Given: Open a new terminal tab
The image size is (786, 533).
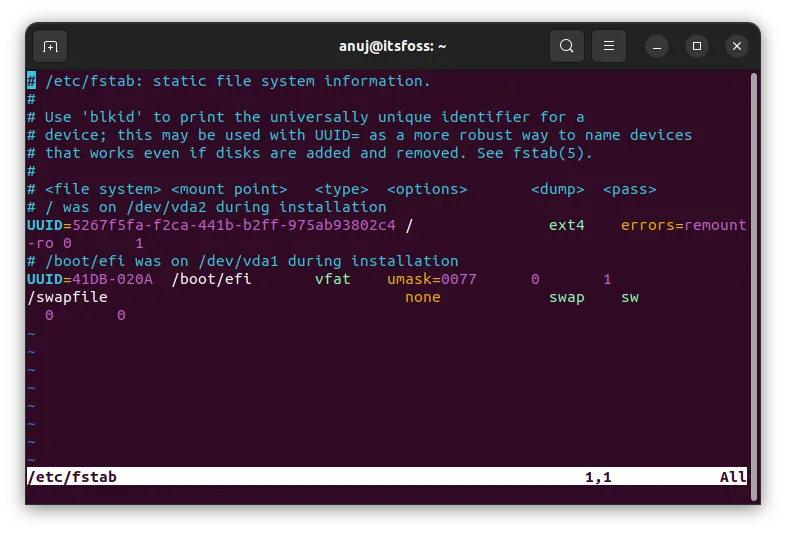Looking at the screenshot, I should pos(50,46).
